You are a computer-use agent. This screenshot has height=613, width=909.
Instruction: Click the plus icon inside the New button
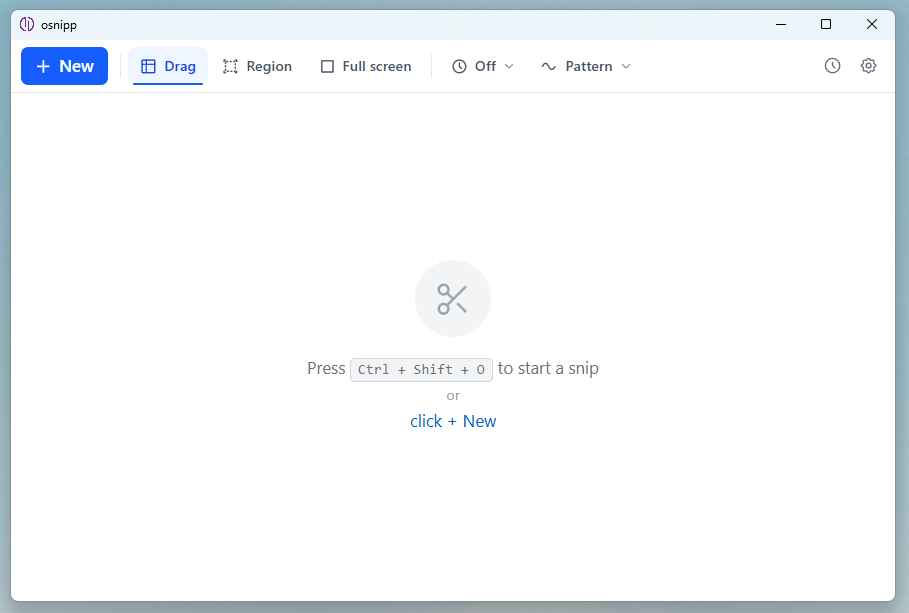[42, 65]
